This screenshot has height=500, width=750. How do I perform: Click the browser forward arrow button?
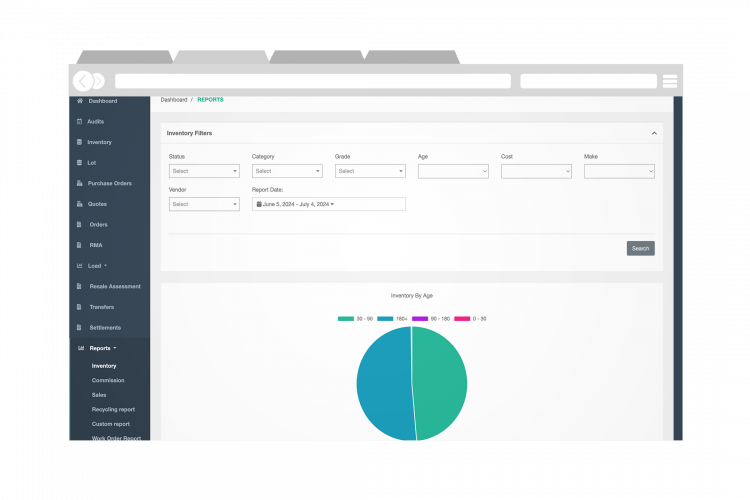click(x=99, y=81)
